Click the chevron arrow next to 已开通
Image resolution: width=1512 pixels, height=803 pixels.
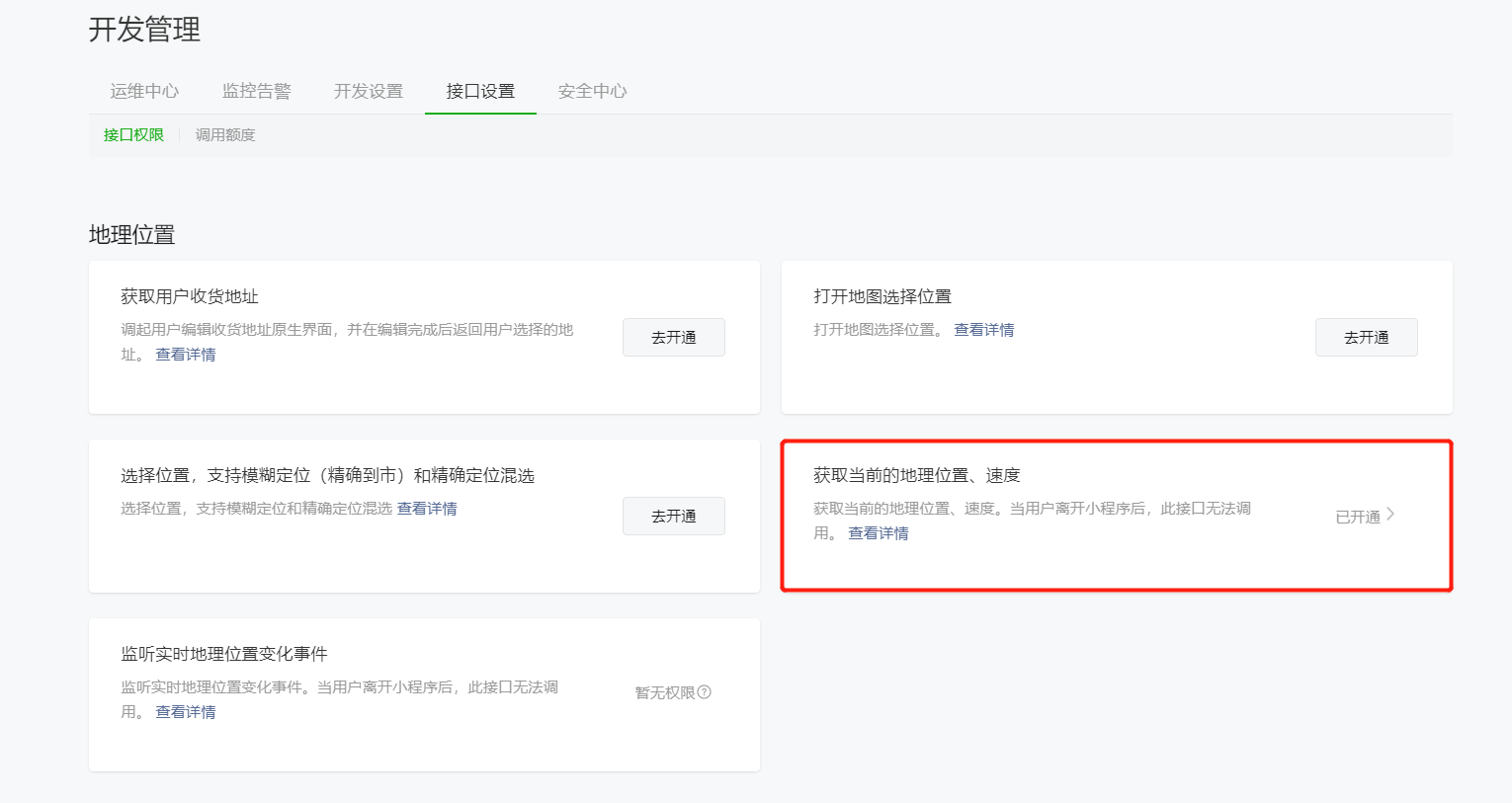pyautogui.click(x=1390, y=515)
